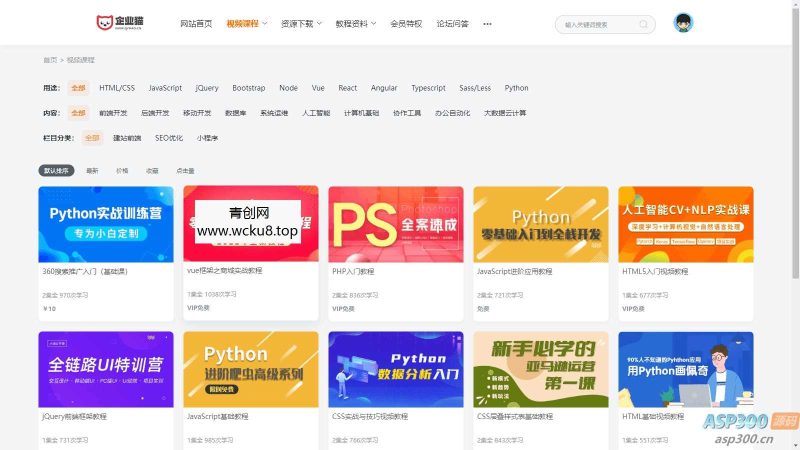Viewport: 800px width, 450px height.
Task: Choose the 移动开发 content filter
Action: (x=197, y=113)
